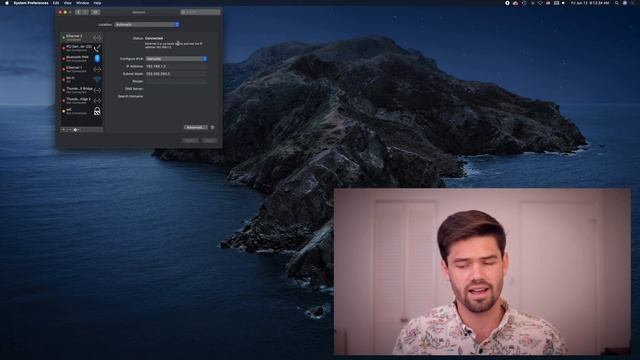Open the Configure IPv4 dropdown

(176, 59)
